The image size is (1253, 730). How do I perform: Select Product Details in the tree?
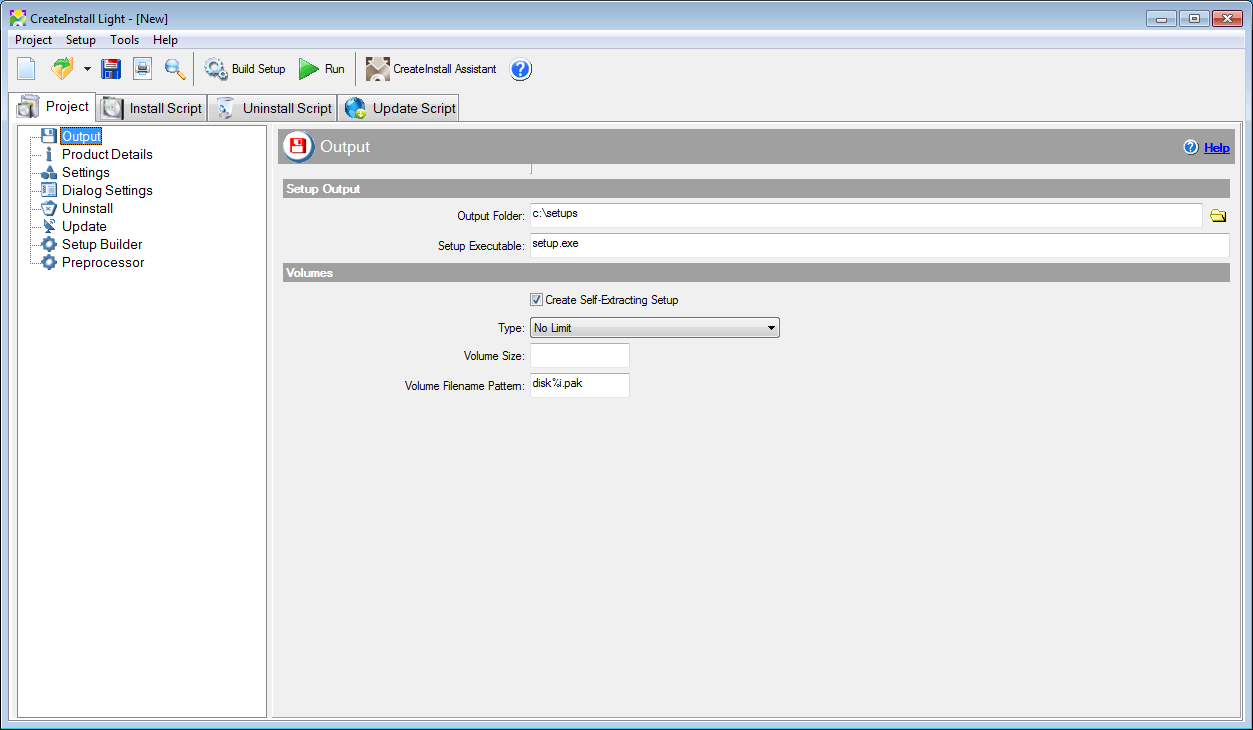click(107, 154)
